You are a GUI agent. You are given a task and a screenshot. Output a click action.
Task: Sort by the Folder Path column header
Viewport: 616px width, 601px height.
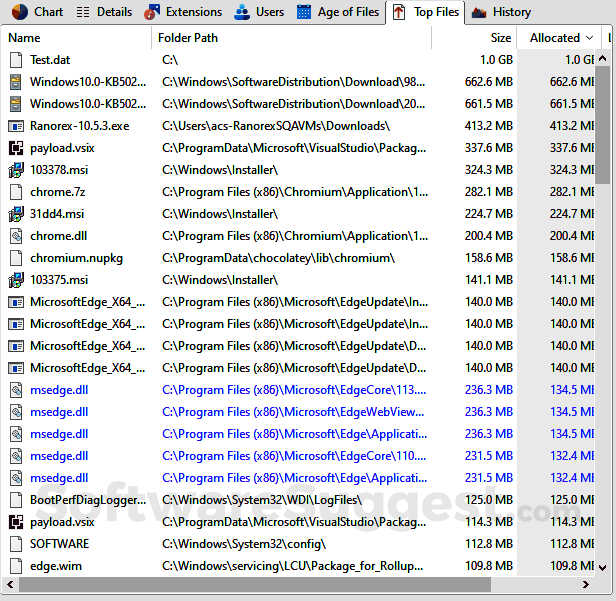292,38
